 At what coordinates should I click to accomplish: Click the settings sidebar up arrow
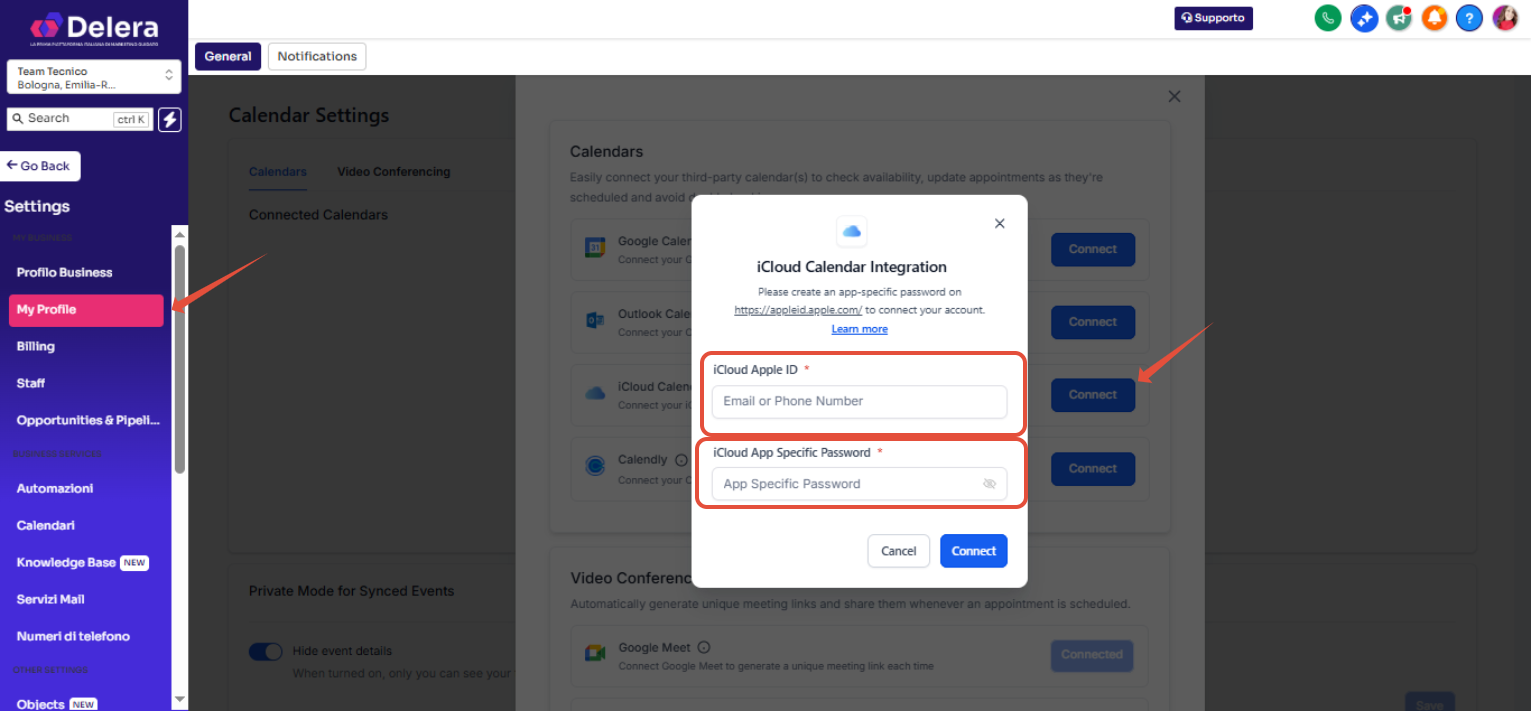point(180,233)
